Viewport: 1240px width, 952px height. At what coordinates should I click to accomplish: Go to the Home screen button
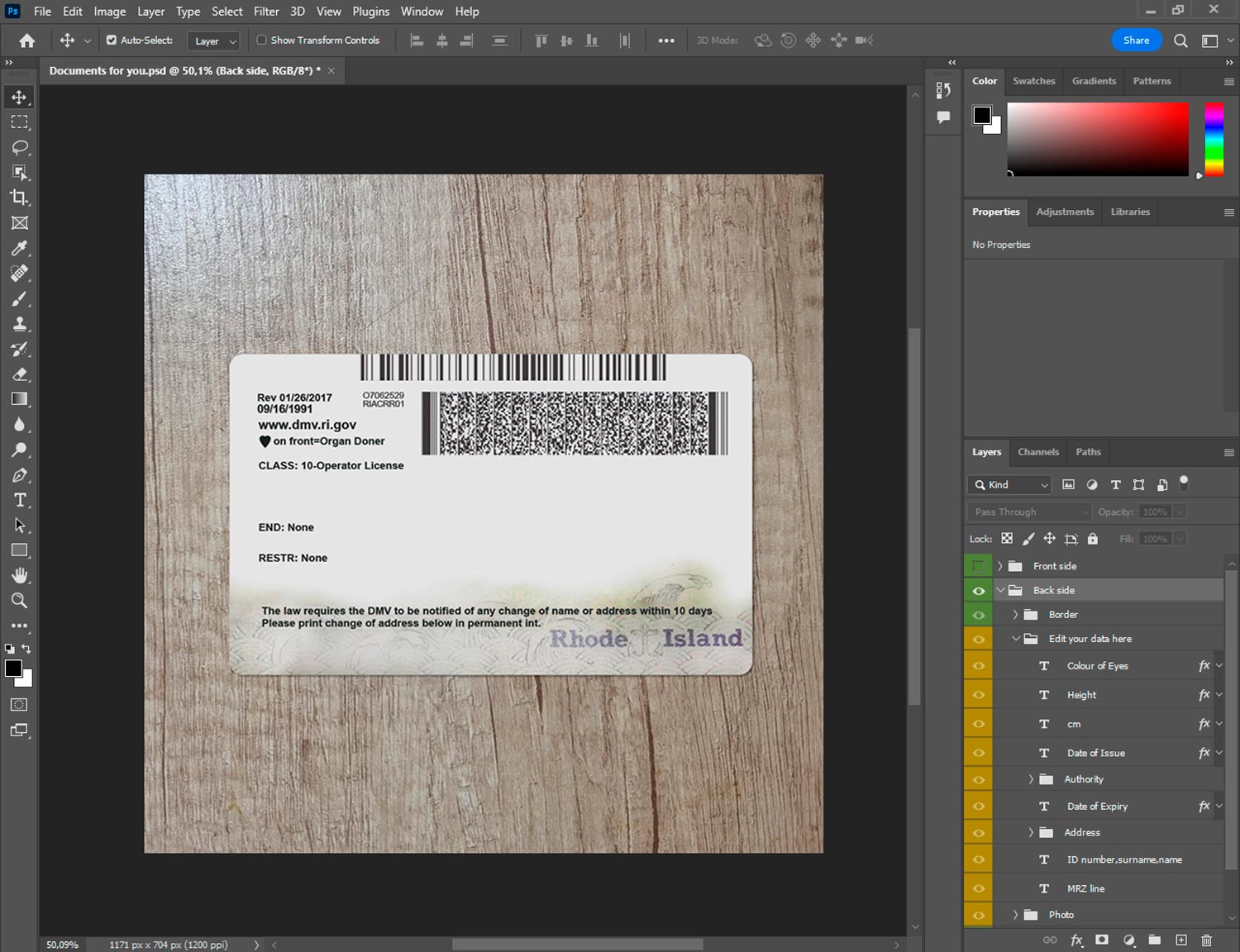point(27,40)
